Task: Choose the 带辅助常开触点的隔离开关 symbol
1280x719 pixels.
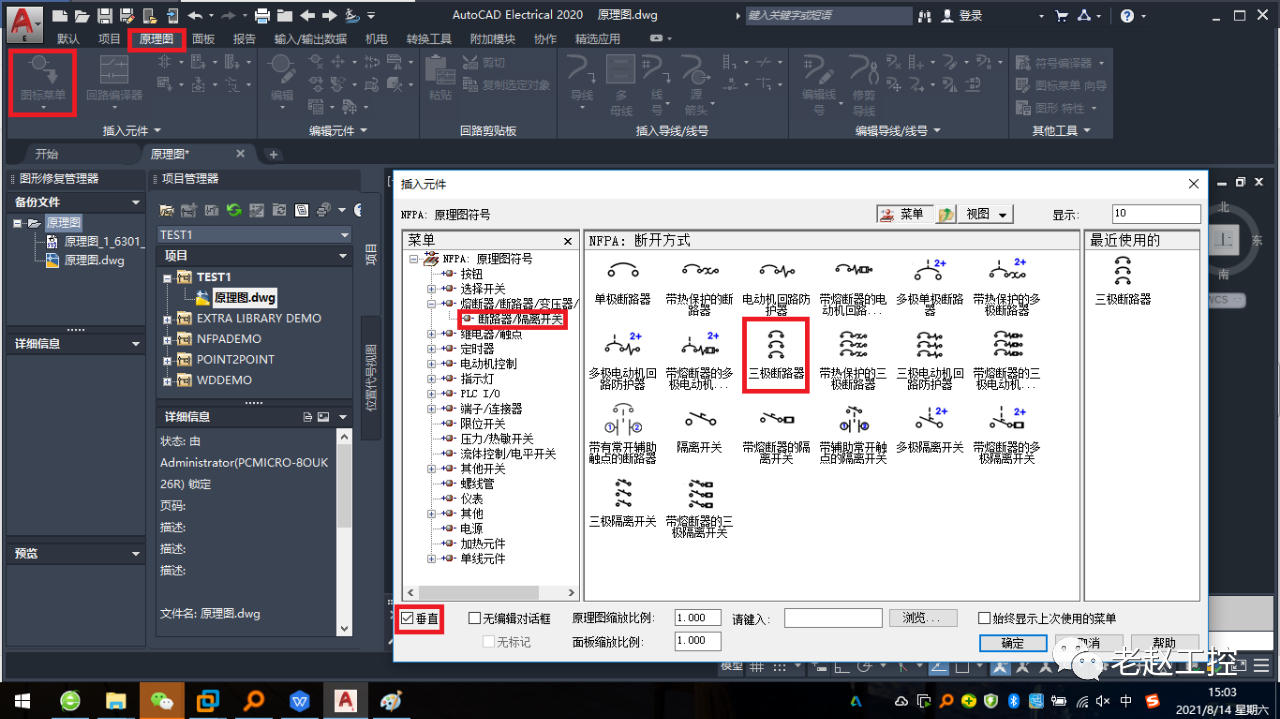Action: point(853,435)
